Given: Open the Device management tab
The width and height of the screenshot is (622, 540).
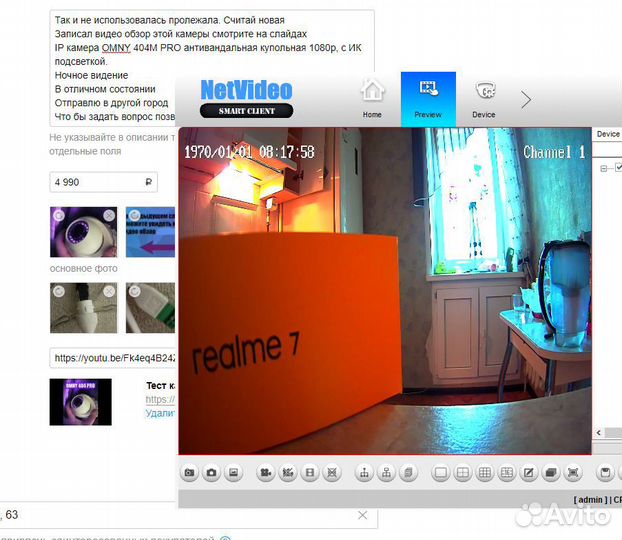Looking at the screenshot, I should [483, 99].
